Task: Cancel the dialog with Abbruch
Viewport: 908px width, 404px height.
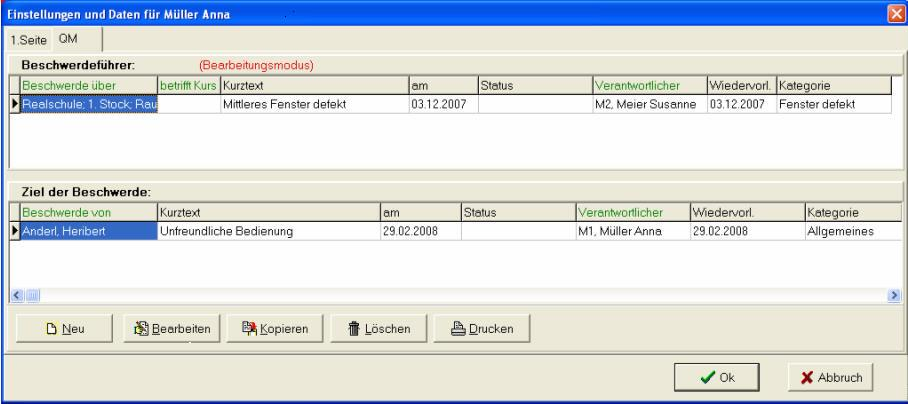Action: pyautogui.click(x=830, y=377)
